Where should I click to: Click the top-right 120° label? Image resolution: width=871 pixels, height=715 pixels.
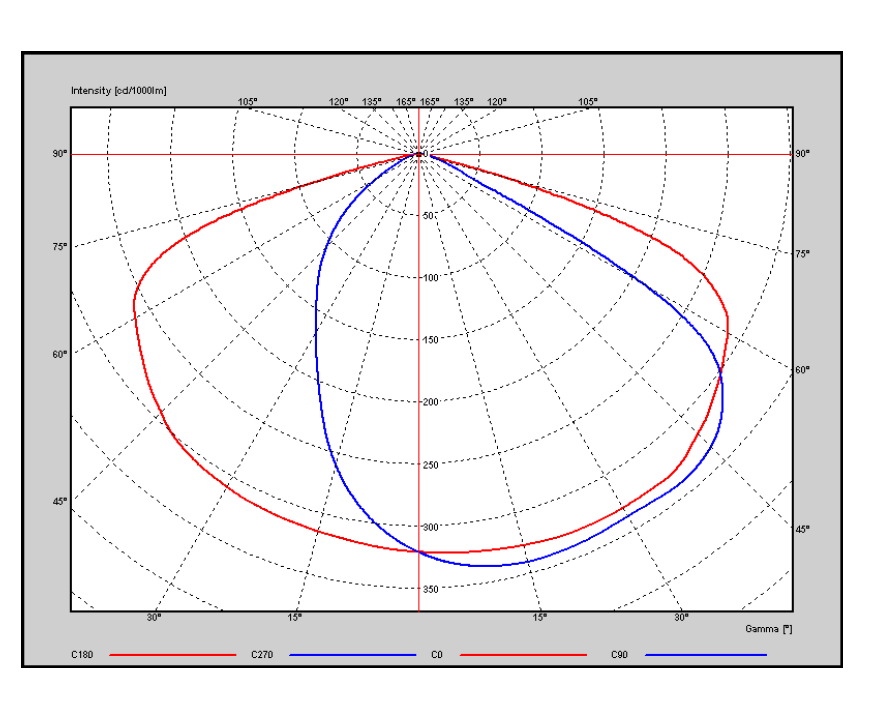pos(497,102)
